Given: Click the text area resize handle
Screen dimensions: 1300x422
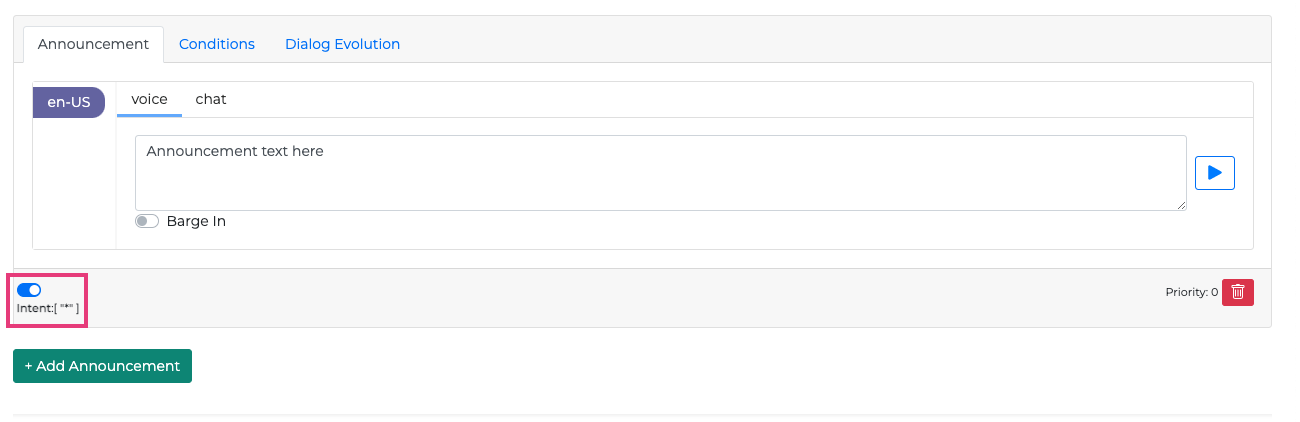Looking at the screenshot, I should pyautogui.click(x=1181, y=205).
